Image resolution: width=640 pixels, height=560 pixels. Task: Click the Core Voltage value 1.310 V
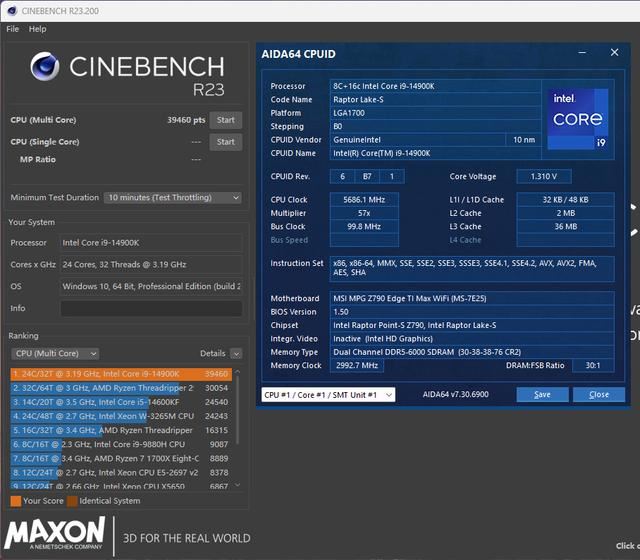[x=544, y=176]
